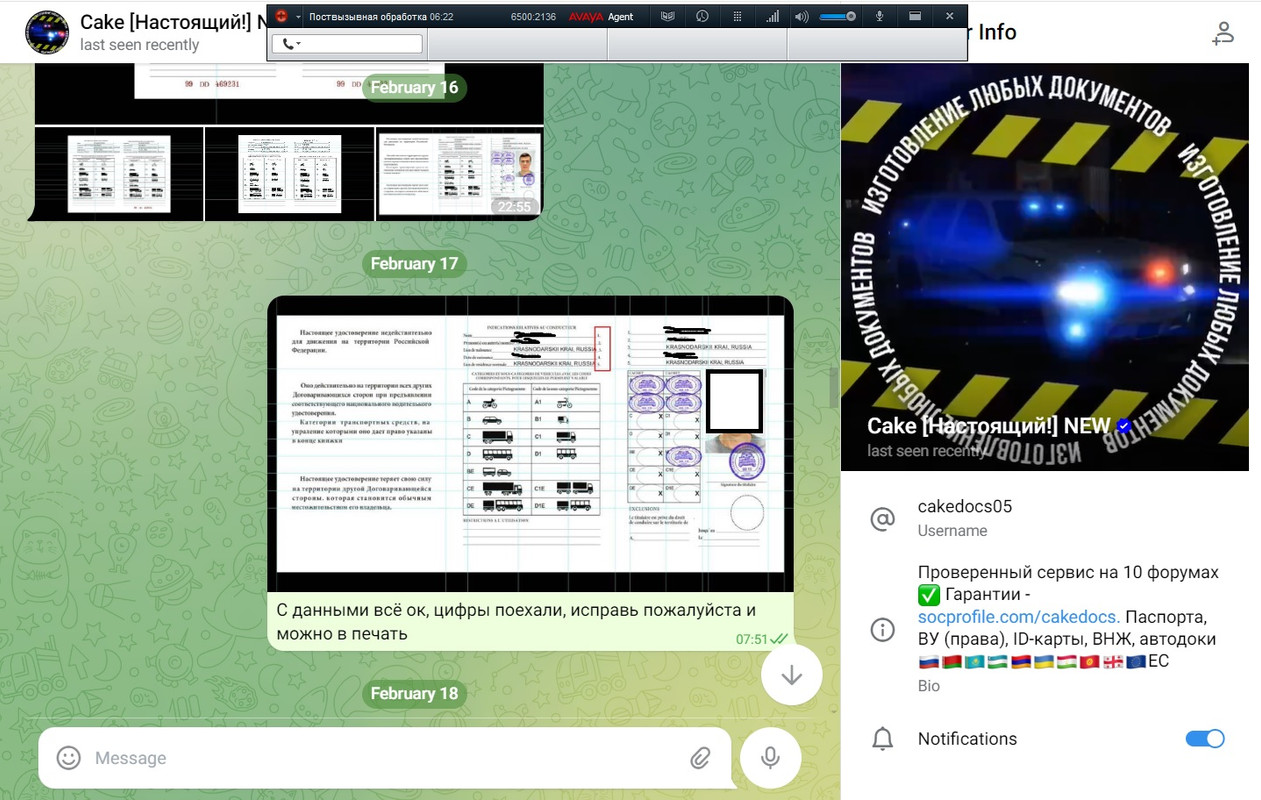1261x800 pixels.
Task: Open the phone handset dropdown in the Avaya number field
Action: coord(291,44)
